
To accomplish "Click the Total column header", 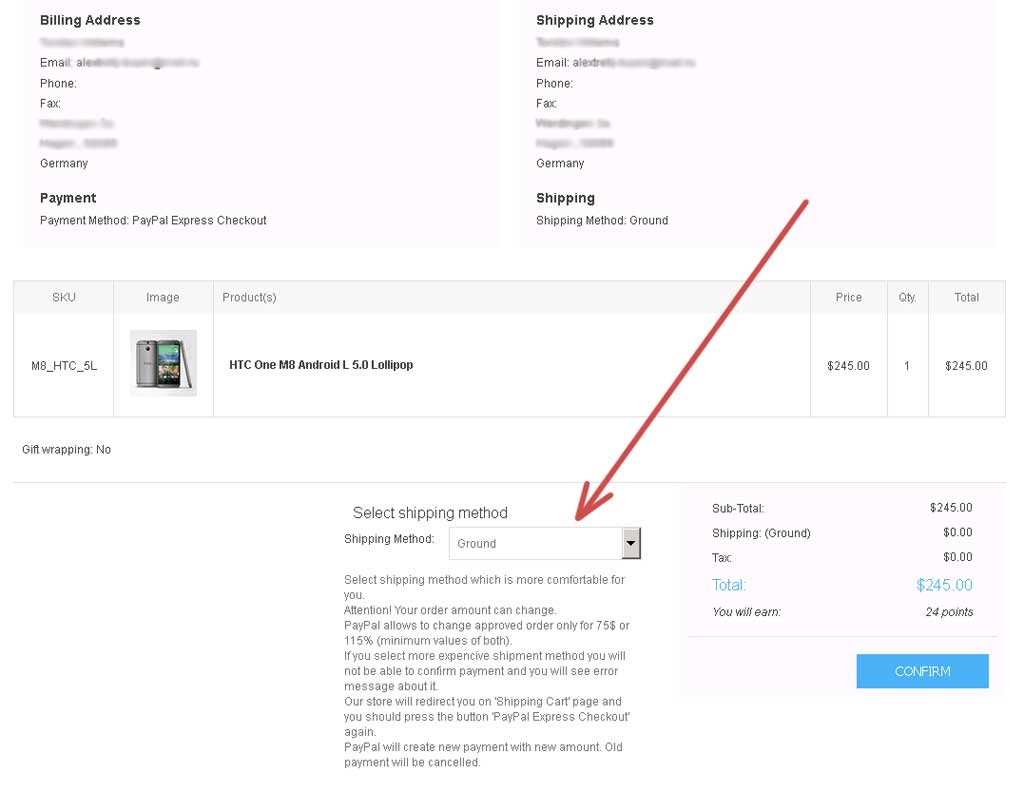I will pos(966,297).
